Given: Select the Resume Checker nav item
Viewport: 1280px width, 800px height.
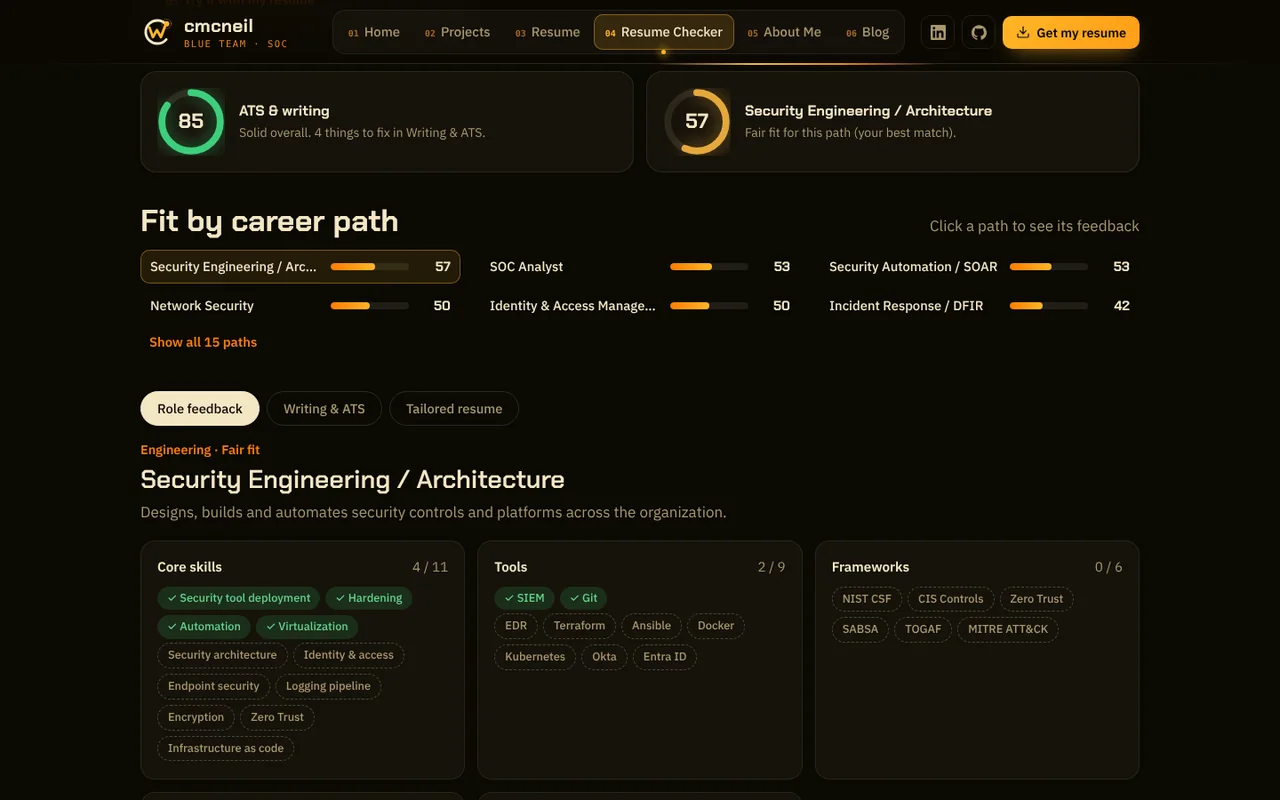Looking at the screenshot, I should point(664,32).
